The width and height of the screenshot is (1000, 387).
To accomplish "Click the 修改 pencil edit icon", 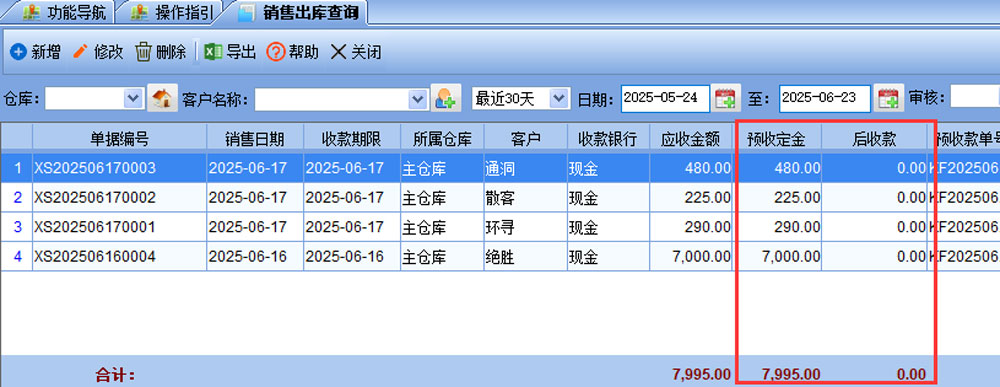I will [x=80, y=51].
